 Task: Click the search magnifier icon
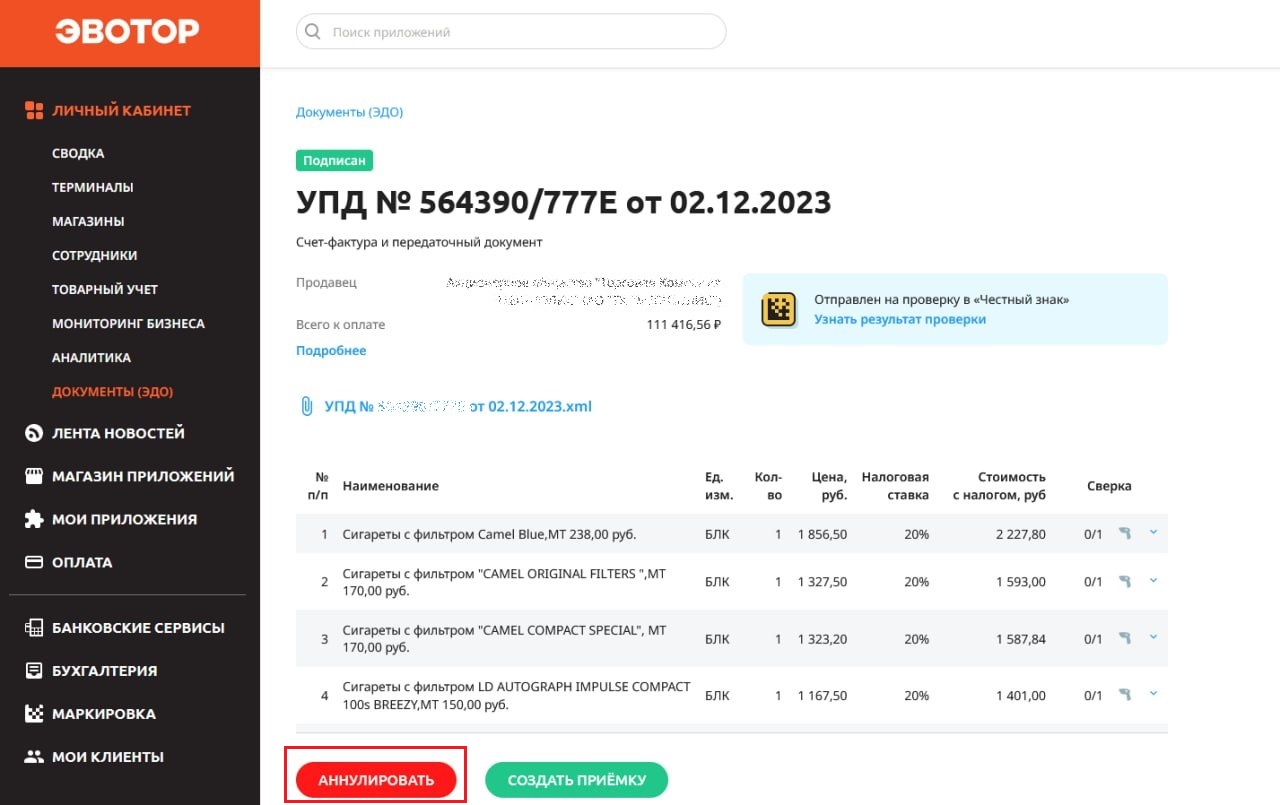(x=314, y=32)
